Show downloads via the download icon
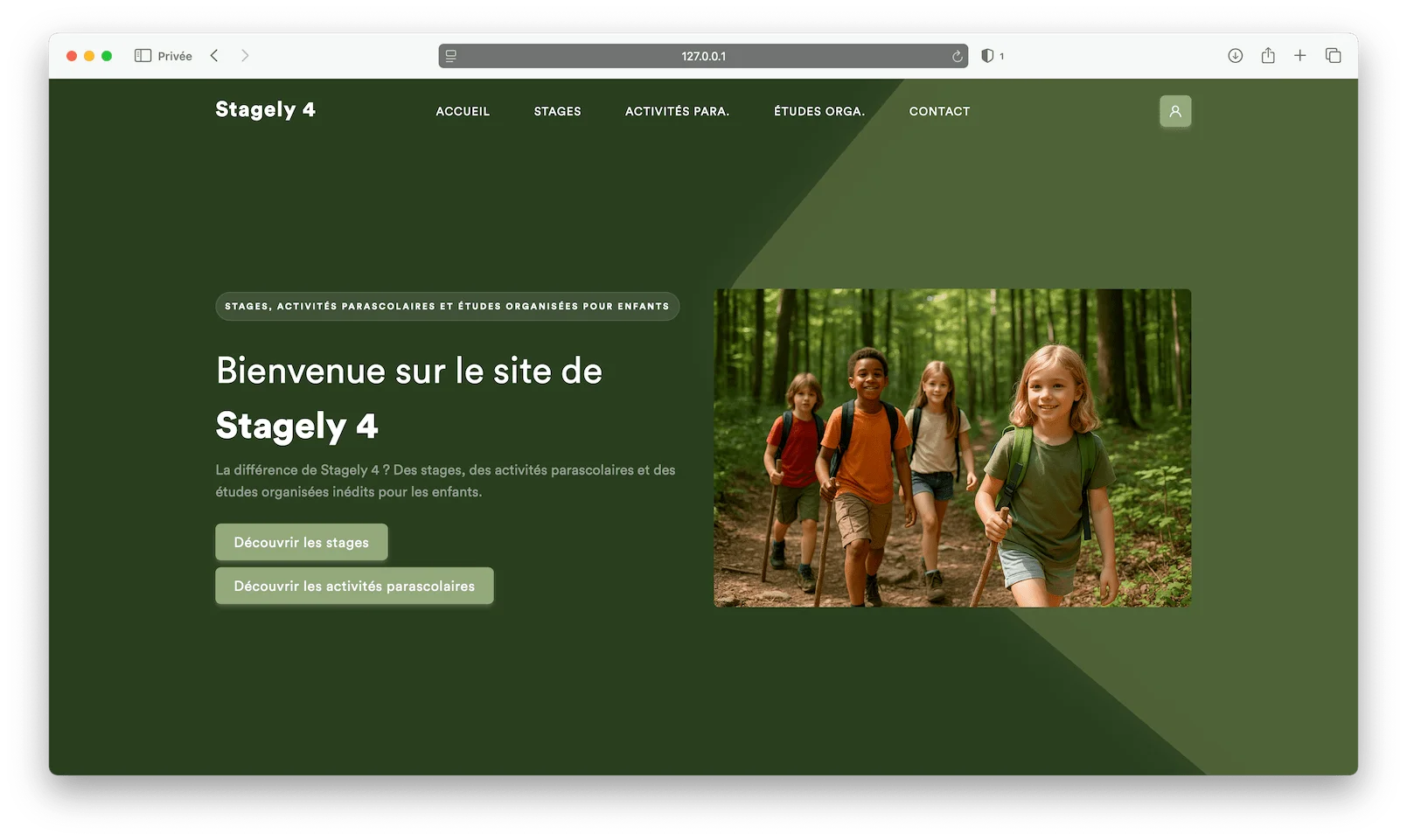 pos(1235,56)
